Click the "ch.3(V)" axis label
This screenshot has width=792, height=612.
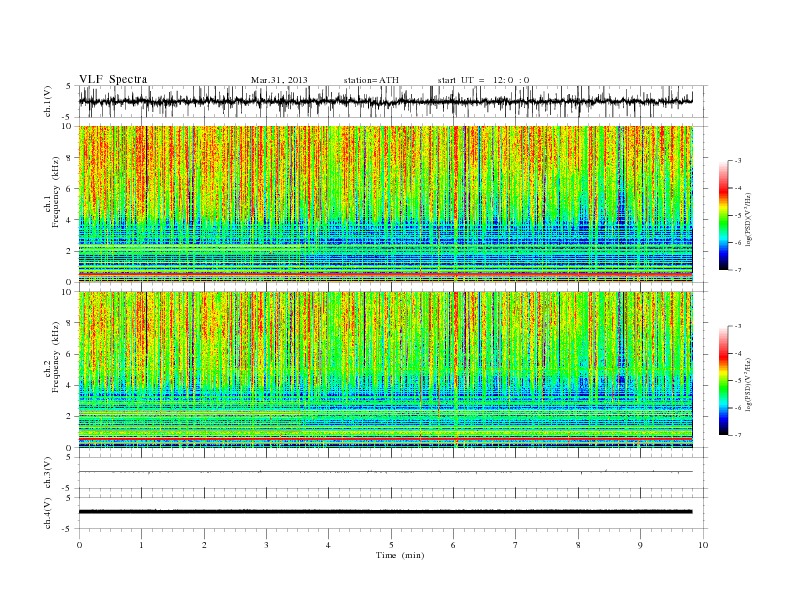[48, 473]
